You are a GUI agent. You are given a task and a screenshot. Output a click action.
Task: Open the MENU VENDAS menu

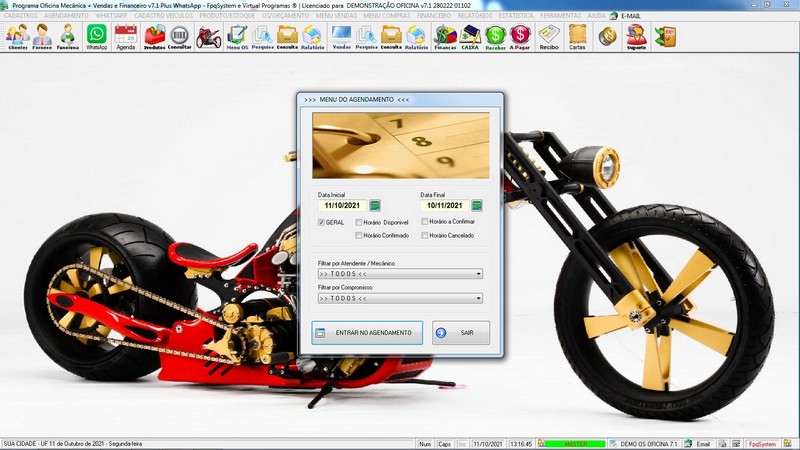(336, 16)
